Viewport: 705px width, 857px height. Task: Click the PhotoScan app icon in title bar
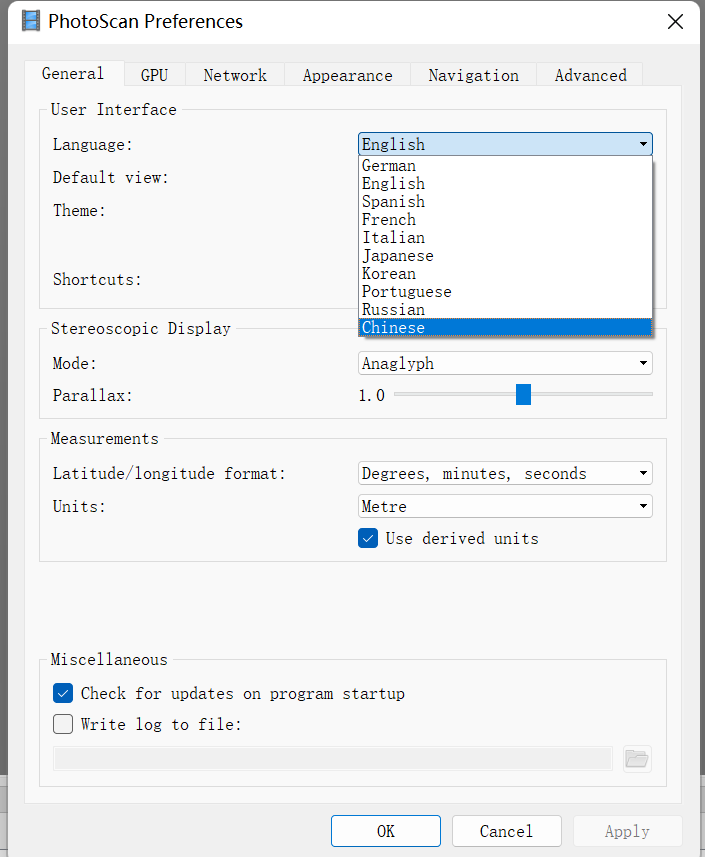(31, 21)
